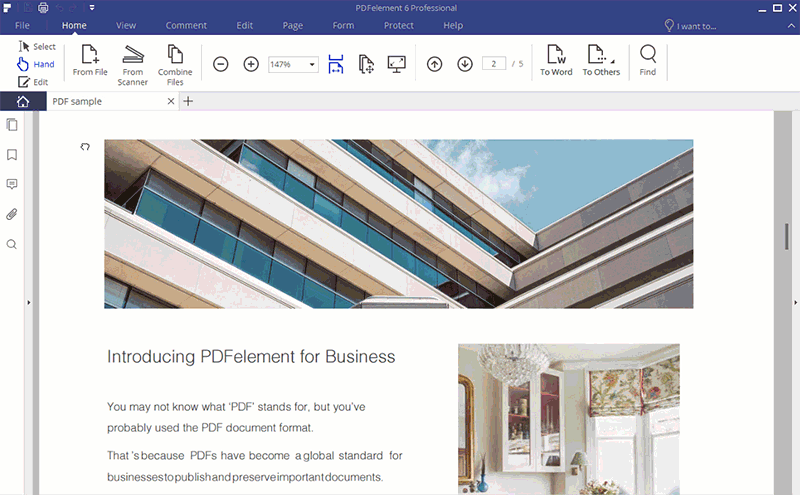Expand the left side panel
Screen dimensions: 800x495
[x=29, y=303]
